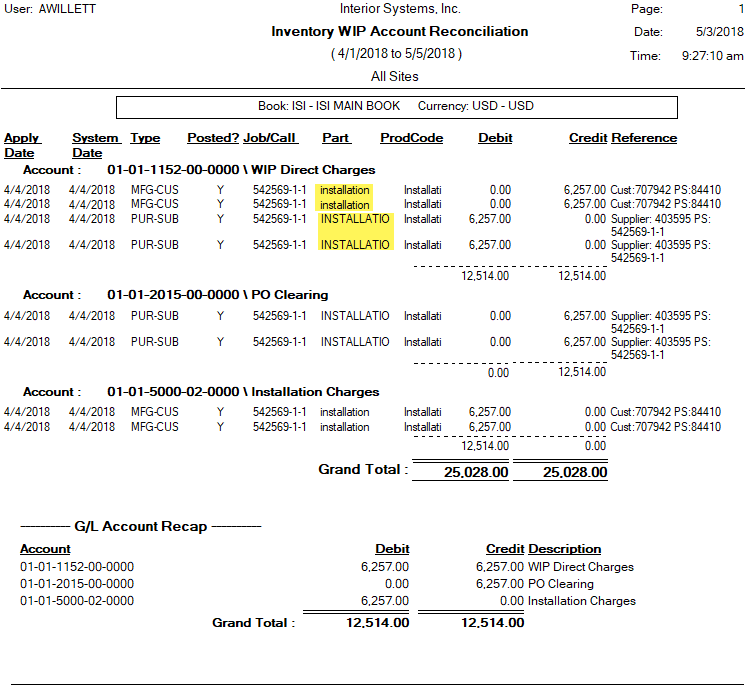Click the Apply Date column header

[22, 145]
